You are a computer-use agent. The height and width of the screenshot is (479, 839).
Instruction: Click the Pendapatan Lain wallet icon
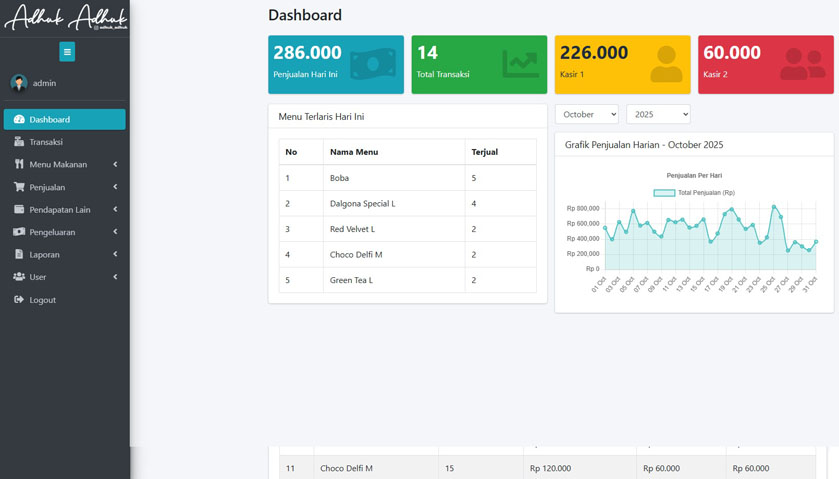19,210
